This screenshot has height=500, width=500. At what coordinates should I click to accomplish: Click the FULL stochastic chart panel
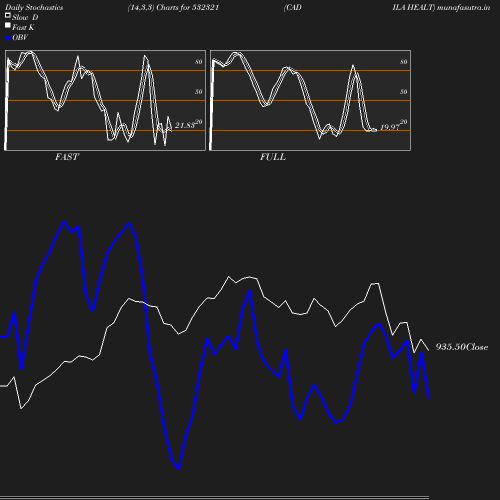point(310,100)
